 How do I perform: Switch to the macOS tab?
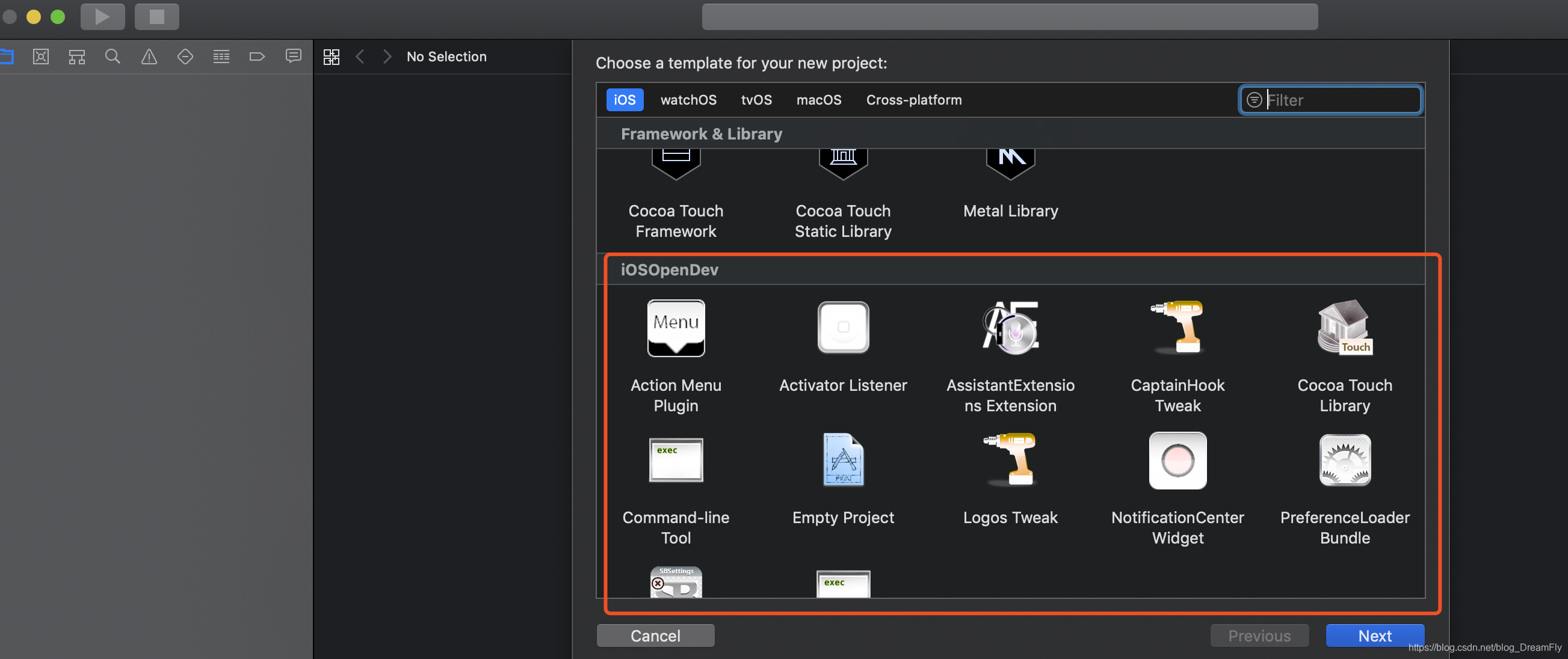click(x=819, y=100)
